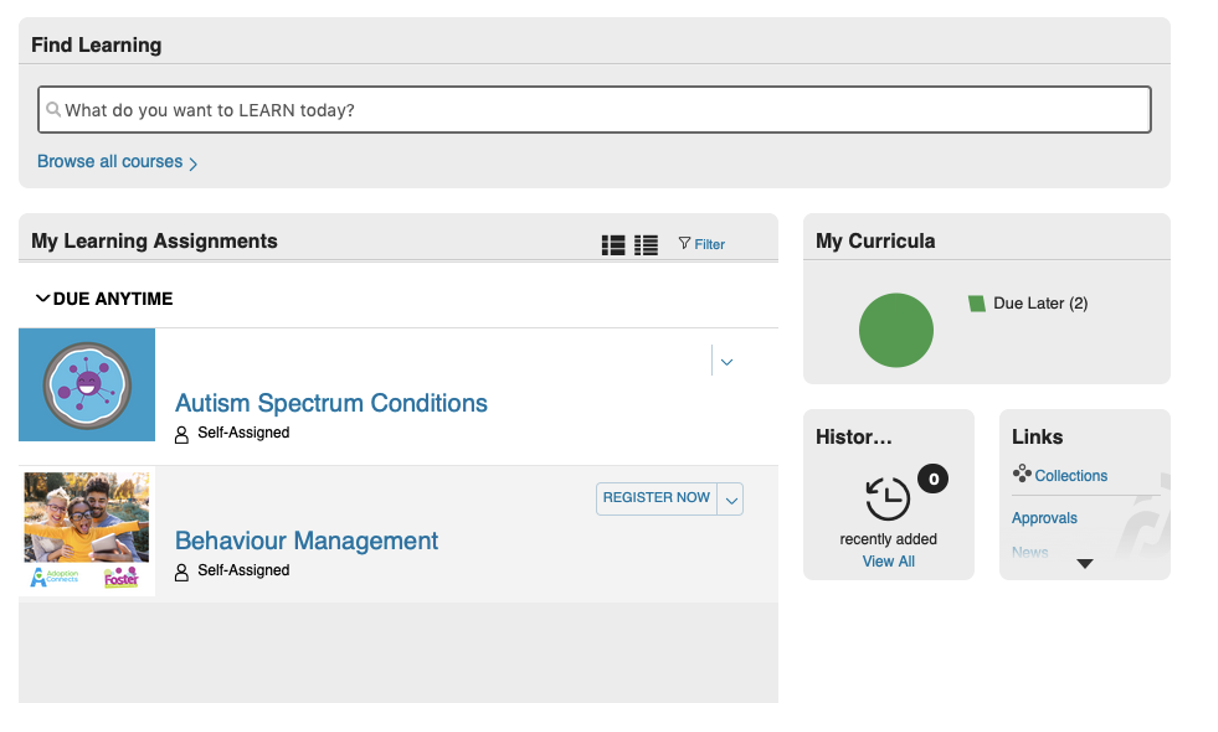The height and width of the screenshot is (732, 1218).
Task: Open the dropdown arrow for Autism Spectrum Conditions
Action: click(x=727, y=362)
